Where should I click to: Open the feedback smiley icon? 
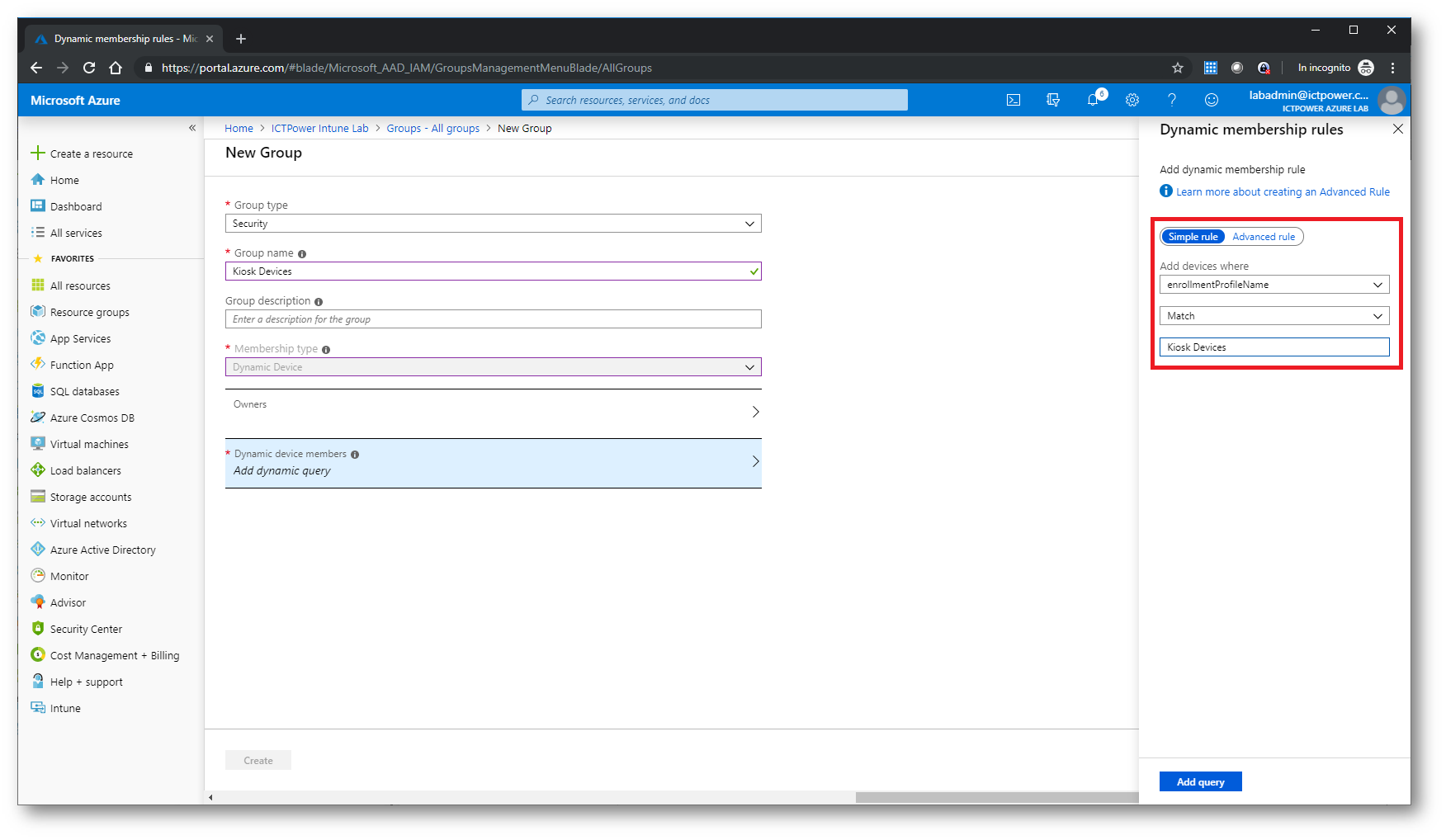pos(1212,100)
